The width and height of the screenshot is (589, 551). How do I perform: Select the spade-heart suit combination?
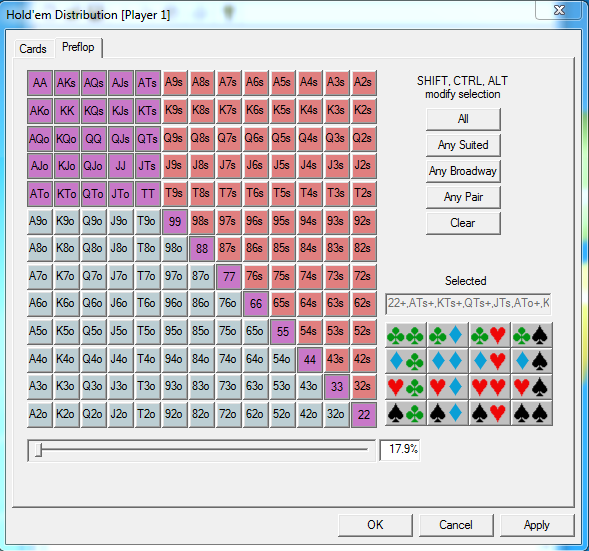[489, 413]
